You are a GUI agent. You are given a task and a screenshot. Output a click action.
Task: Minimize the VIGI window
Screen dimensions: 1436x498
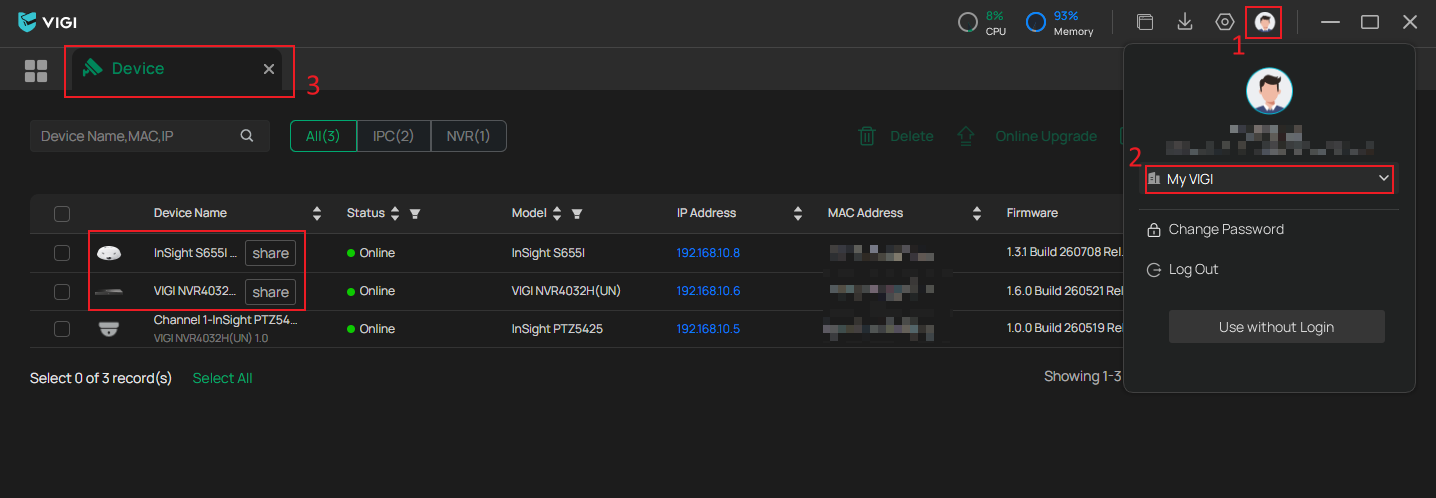(1330, 22)
